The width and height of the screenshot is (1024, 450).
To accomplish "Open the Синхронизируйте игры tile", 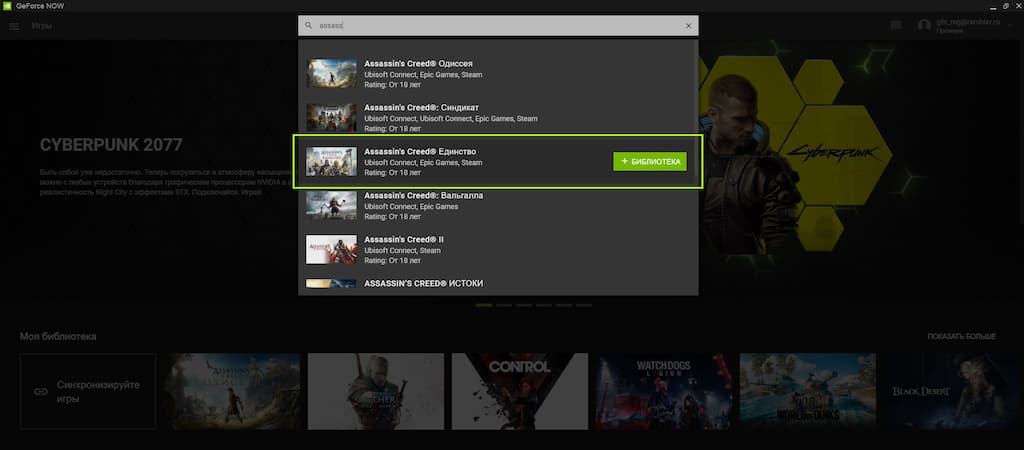I will (88, 391).
